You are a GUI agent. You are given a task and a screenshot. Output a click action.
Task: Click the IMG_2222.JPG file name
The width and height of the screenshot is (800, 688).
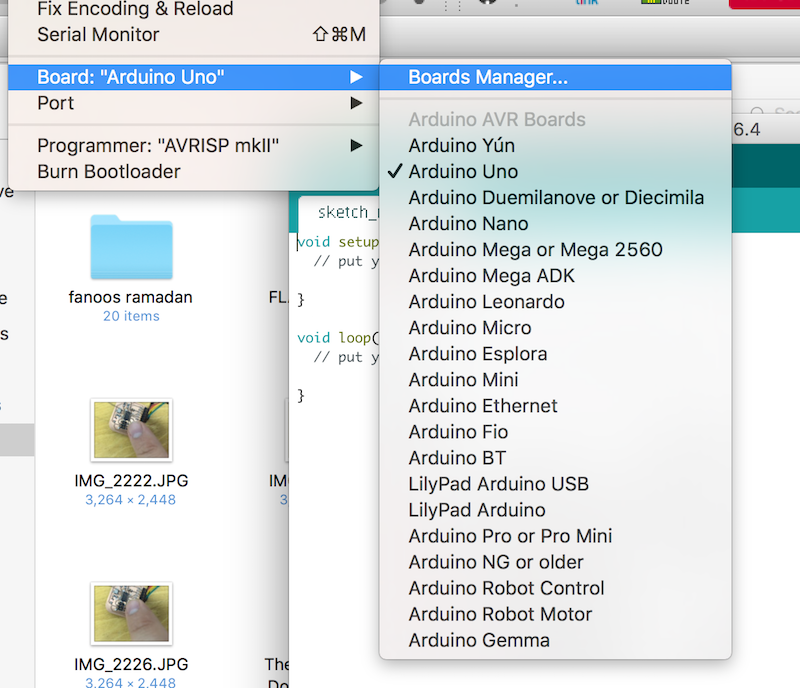tap(131, 481)
